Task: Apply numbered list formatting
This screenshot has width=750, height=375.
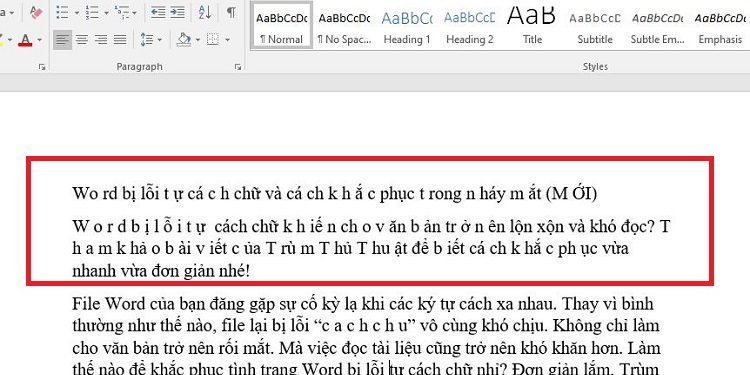Action: [x=92, y=12]
